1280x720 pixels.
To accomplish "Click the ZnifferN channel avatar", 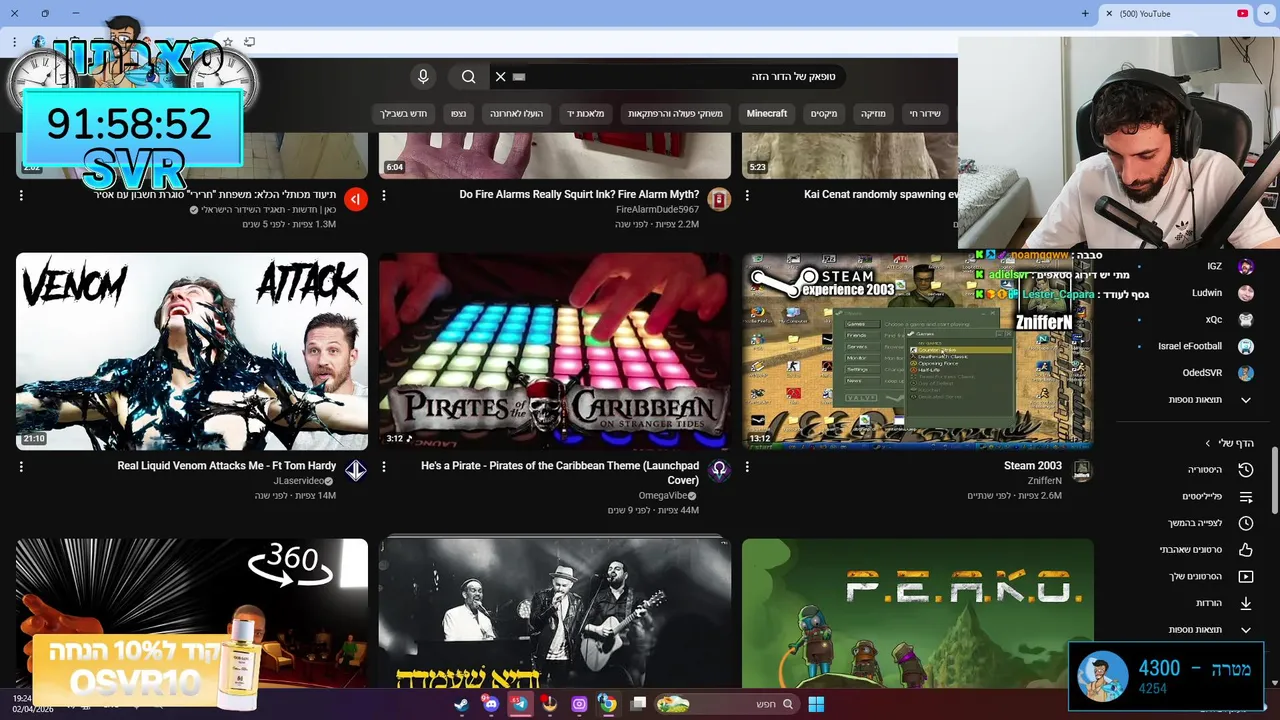I will (x=1081, y=470).
